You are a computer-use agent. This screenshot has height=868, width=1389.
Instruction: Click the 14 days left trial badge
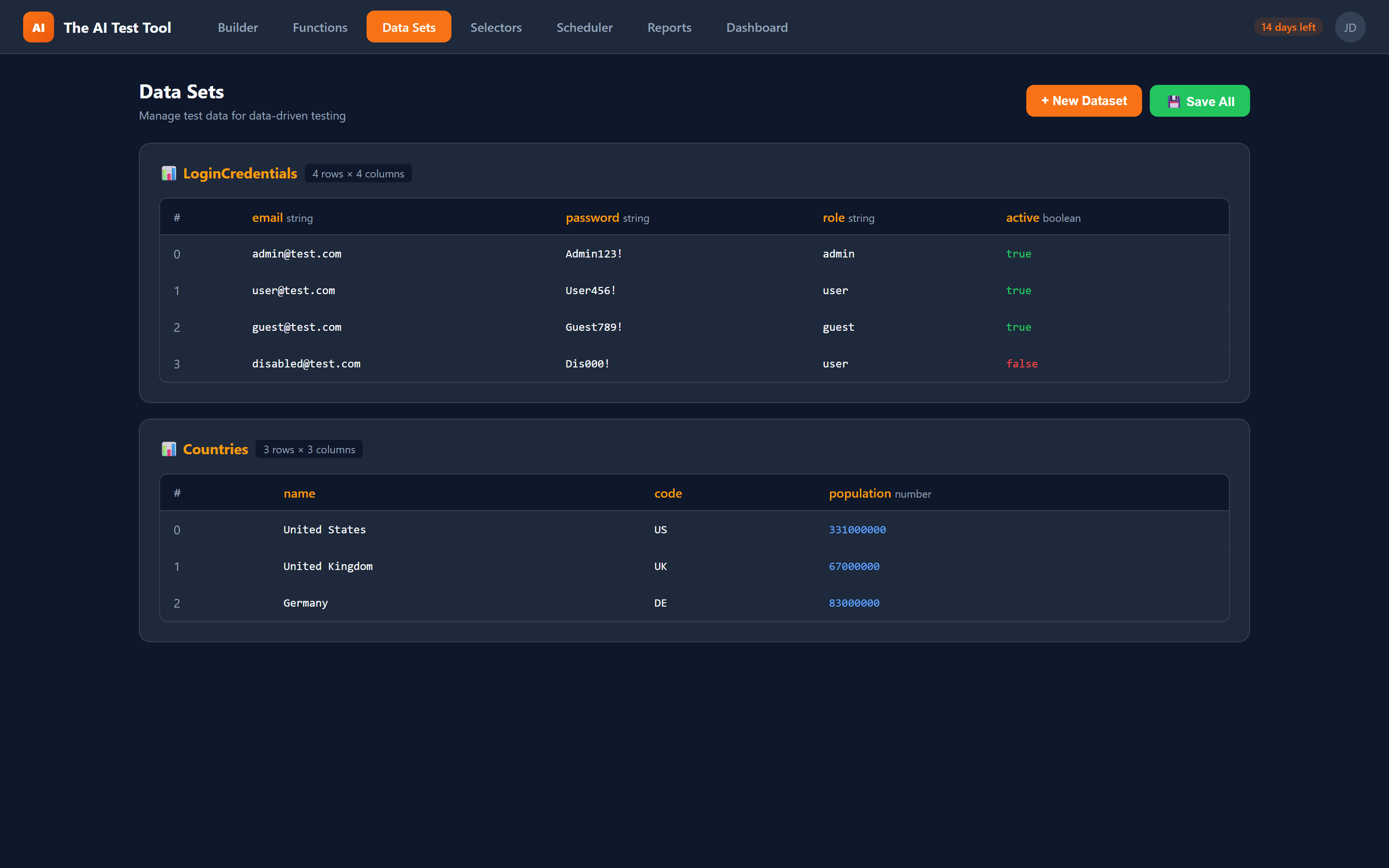click(1288, 27)
